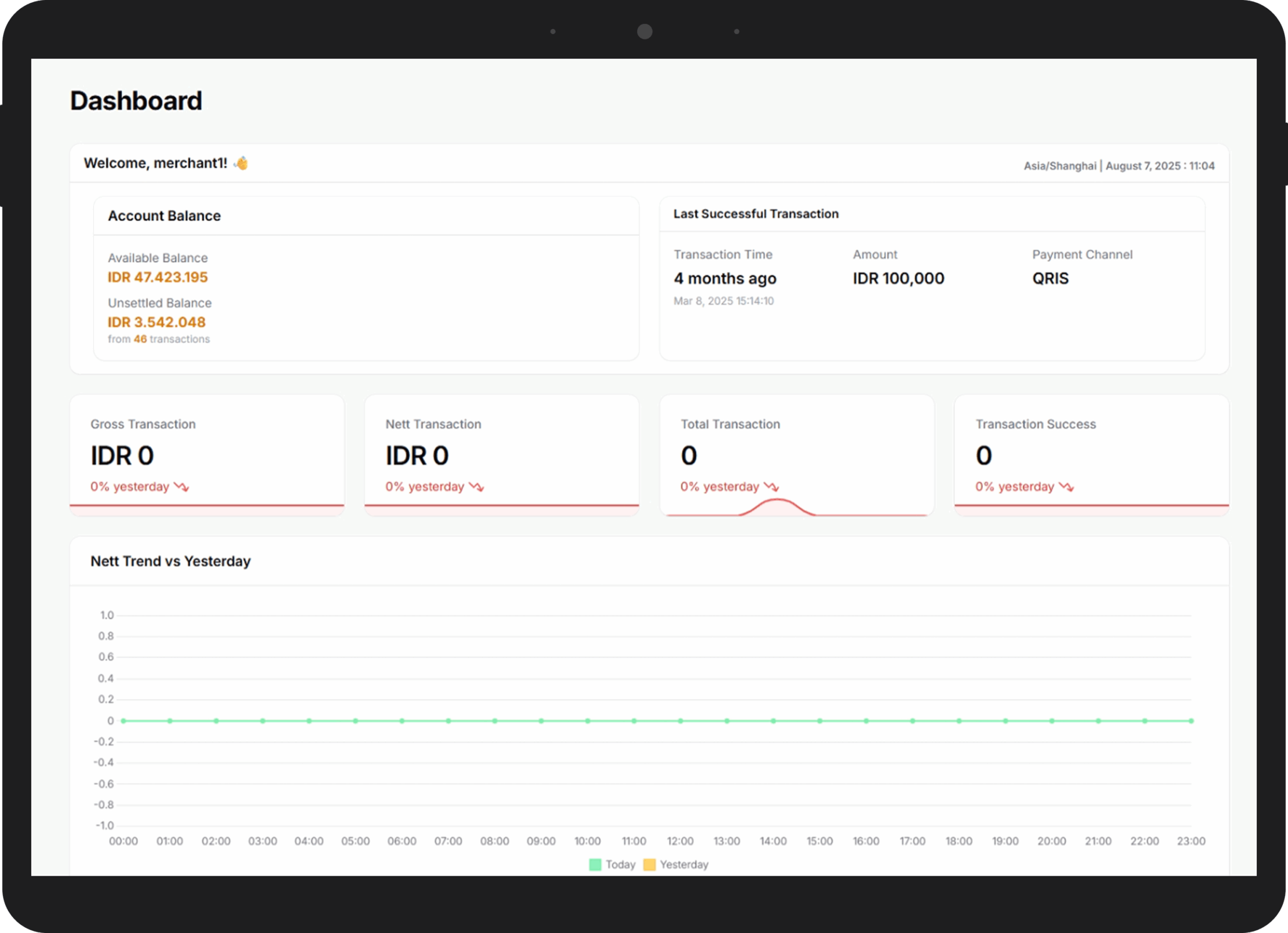
Task: Toggle the Today legend green swatch
Action: pyautogui.click(x=595, y=864)
